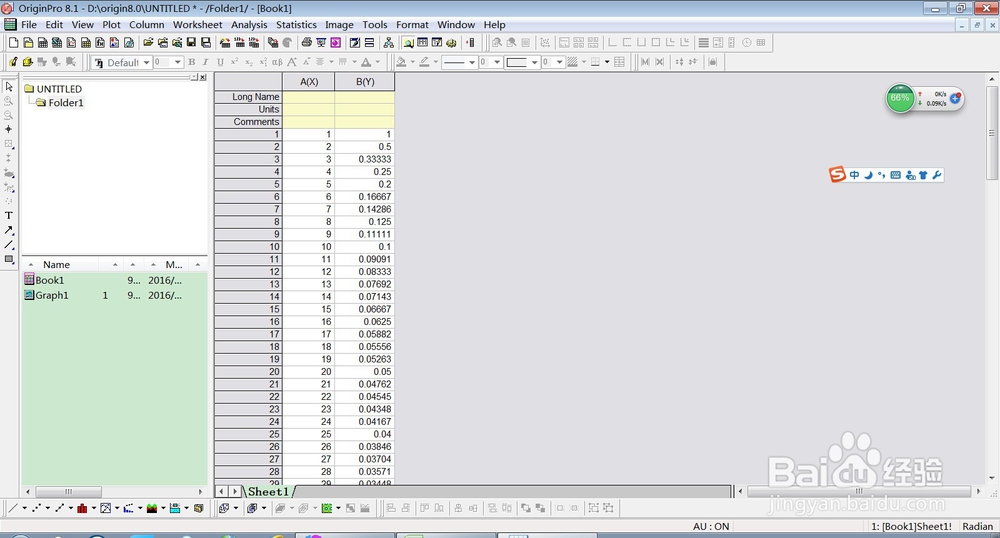The width and height of the screenshot is (1000, 538).
Task: Open the Analysis menu
Action: [x=249, y=25]
